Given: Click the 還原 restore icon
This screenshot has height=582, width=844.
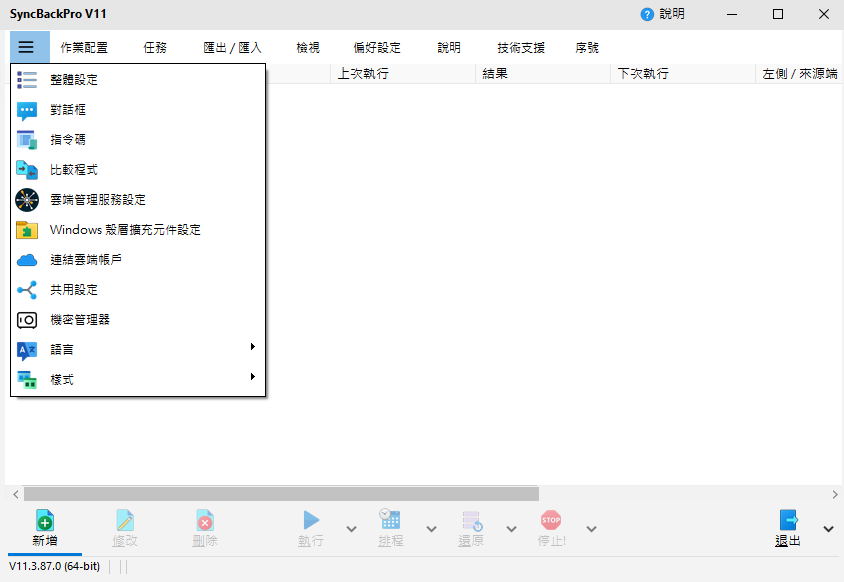Looking at the screenshot, I should pyautogui.click(x=472, y=521).
